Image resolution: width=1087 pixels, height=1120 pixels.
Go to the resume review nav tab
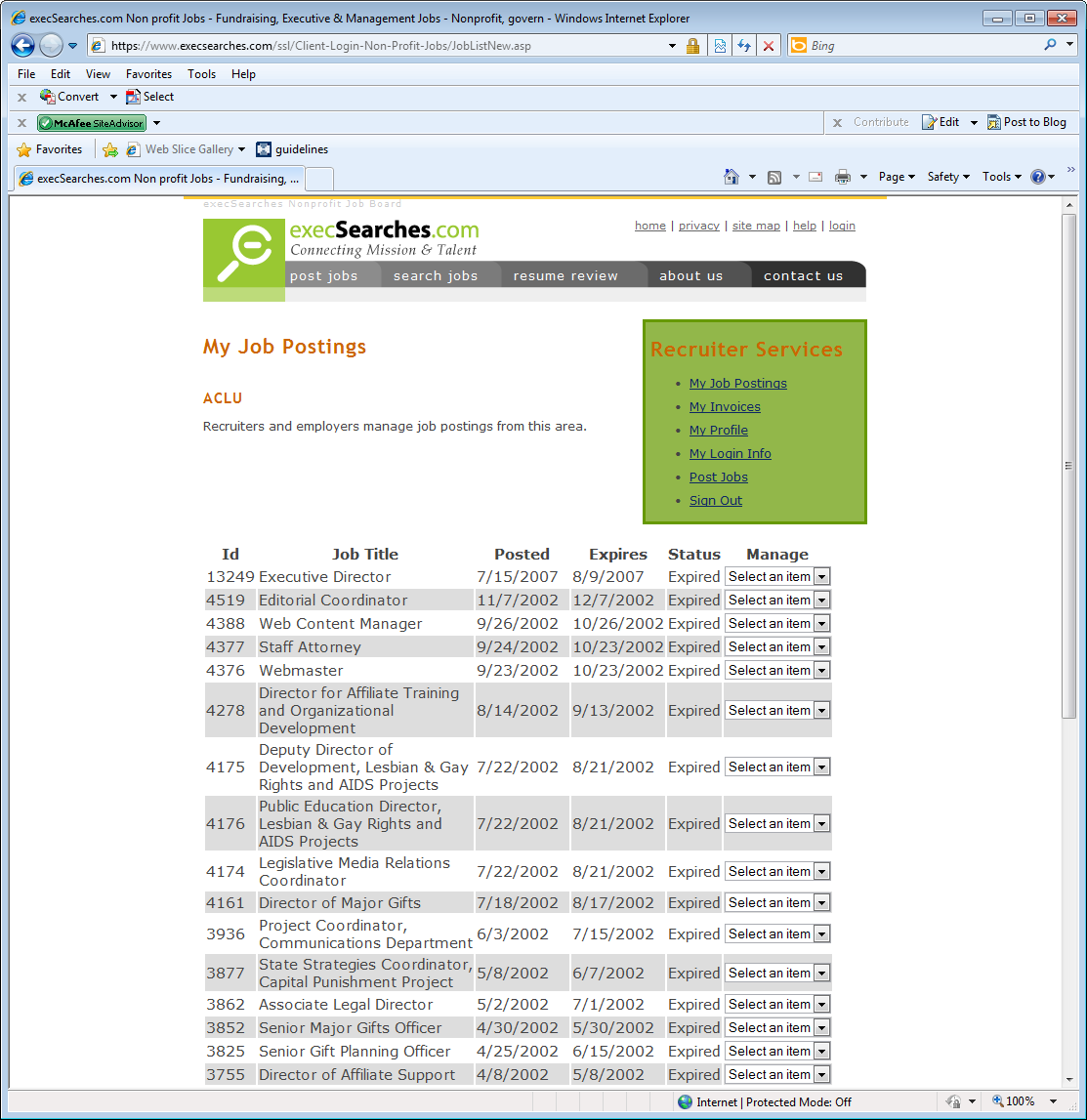coord(565,275)
